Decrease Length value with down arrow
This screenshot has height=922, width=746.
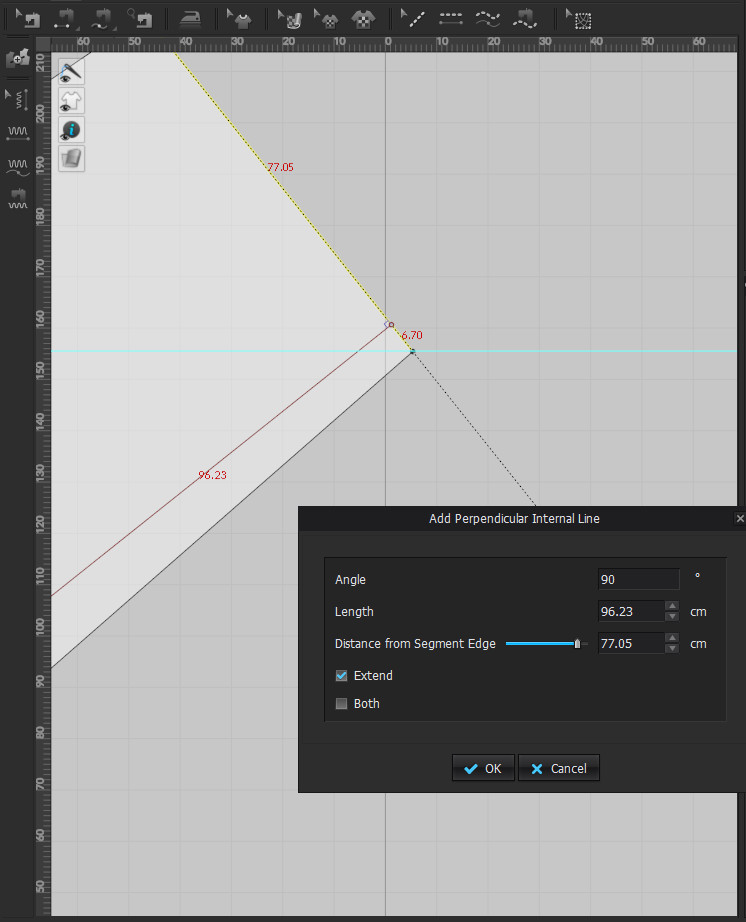[x=672, y=617]
